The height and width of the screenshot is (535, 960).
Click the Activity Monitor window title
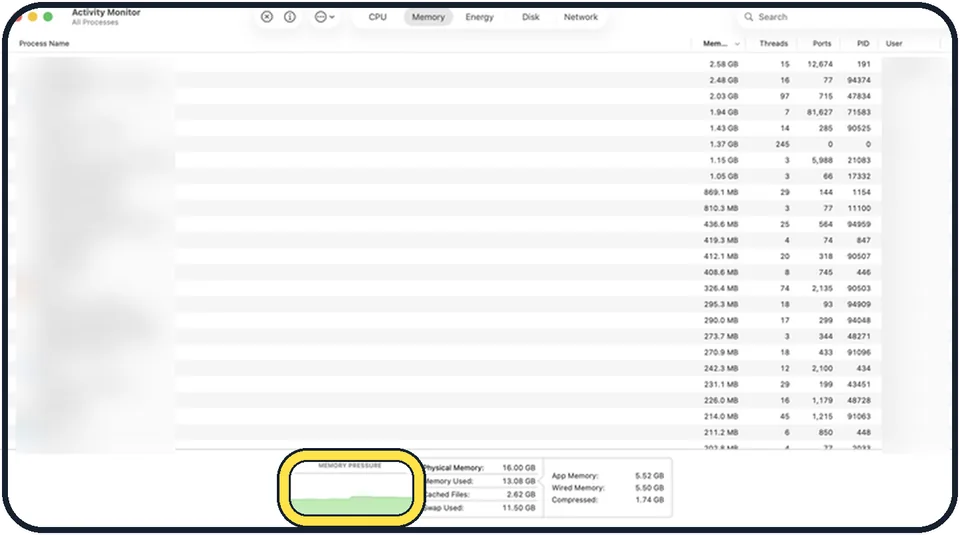(x=106, y=12)
